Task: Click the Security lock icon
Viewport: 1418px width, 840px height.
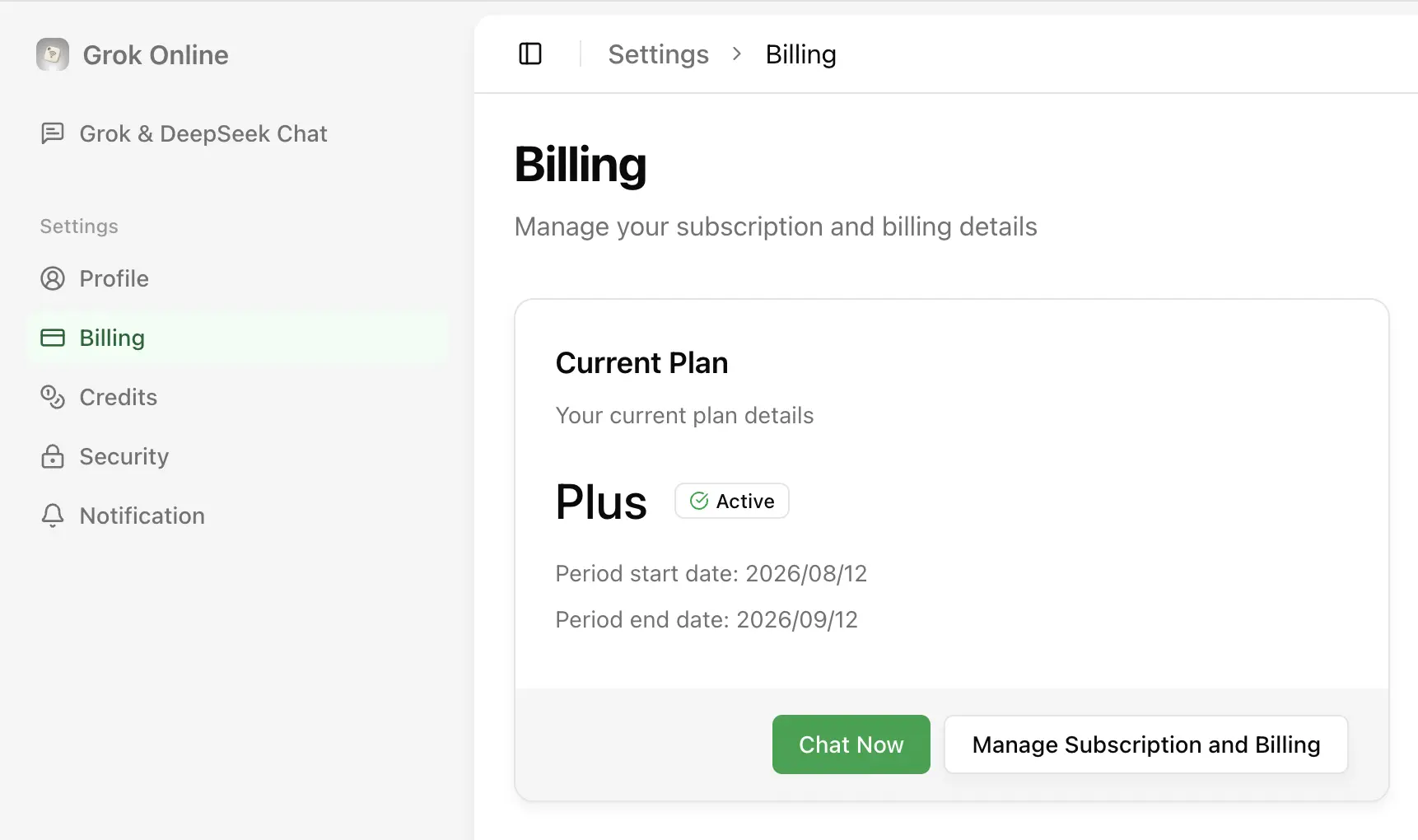Action: [x=53, y=456]
